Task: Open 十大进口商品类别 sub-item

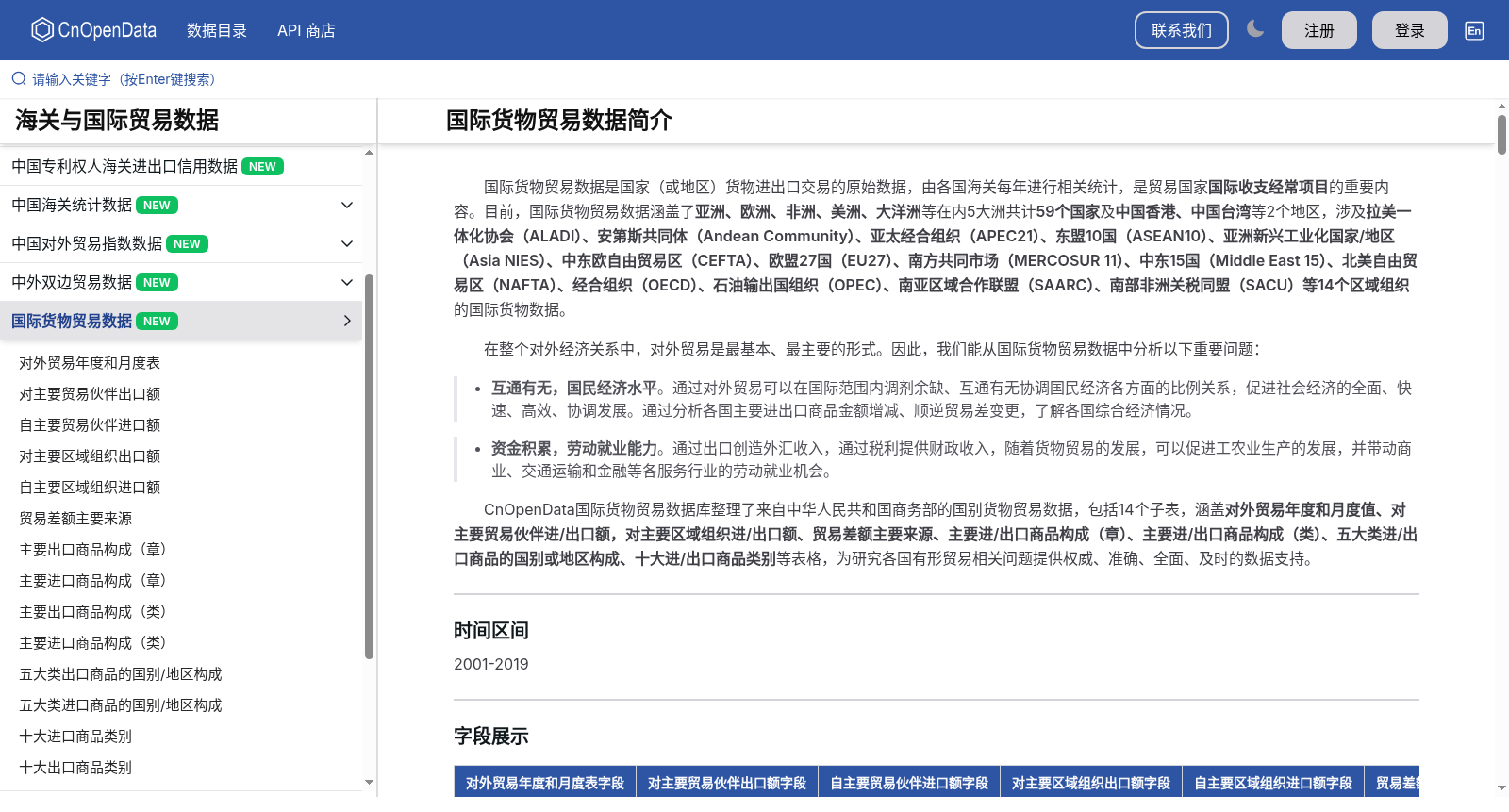Action: point(75,736)
